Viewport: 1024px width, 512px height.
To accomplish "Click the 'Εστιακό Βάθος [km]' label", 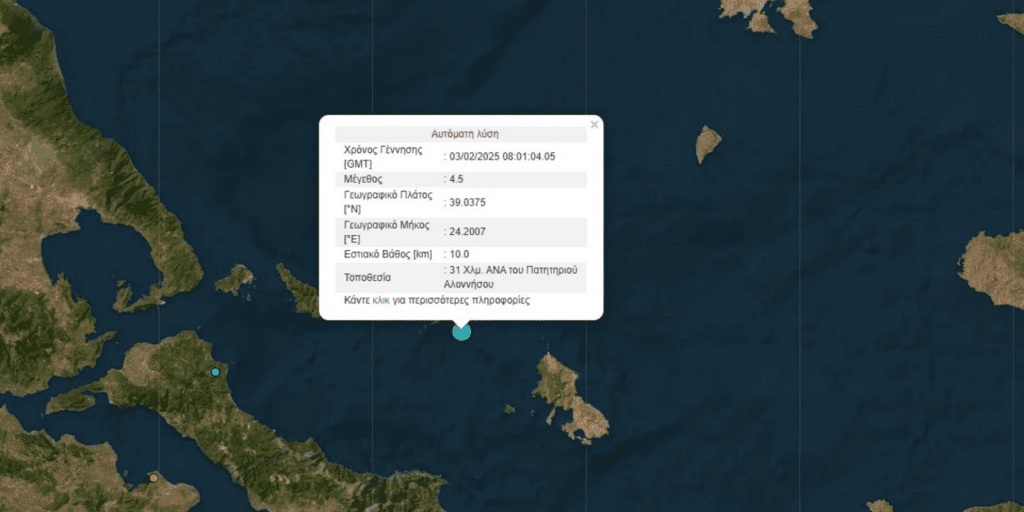I will (387, 254).
